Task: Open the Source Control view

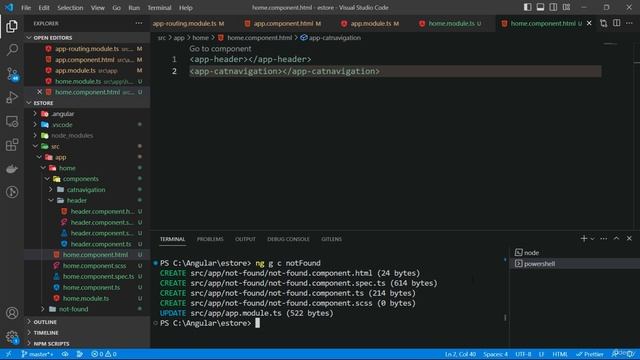Action: point(12,74)
